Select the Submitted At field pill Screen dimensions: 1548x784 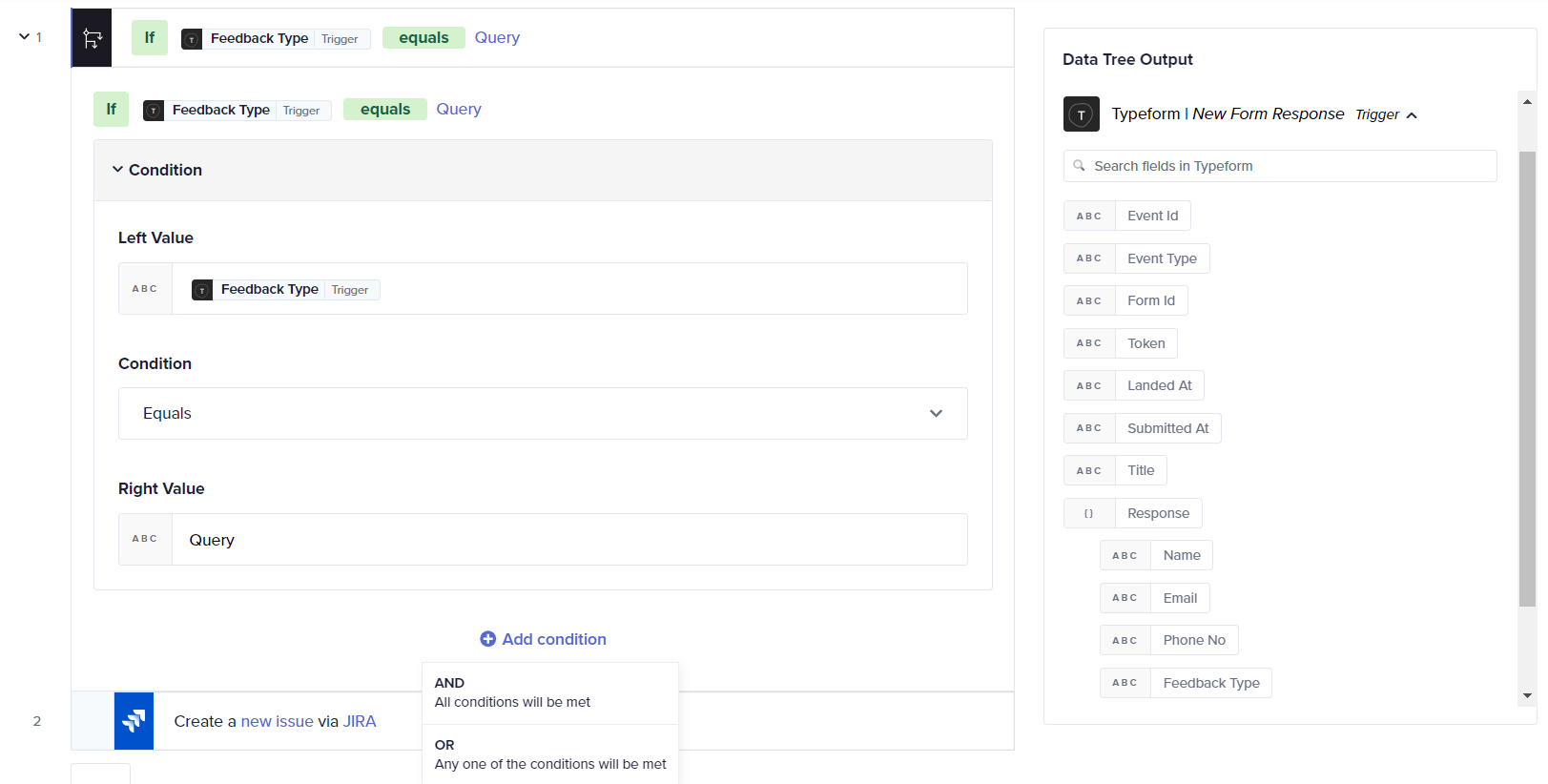click(x=1143, y=428)
